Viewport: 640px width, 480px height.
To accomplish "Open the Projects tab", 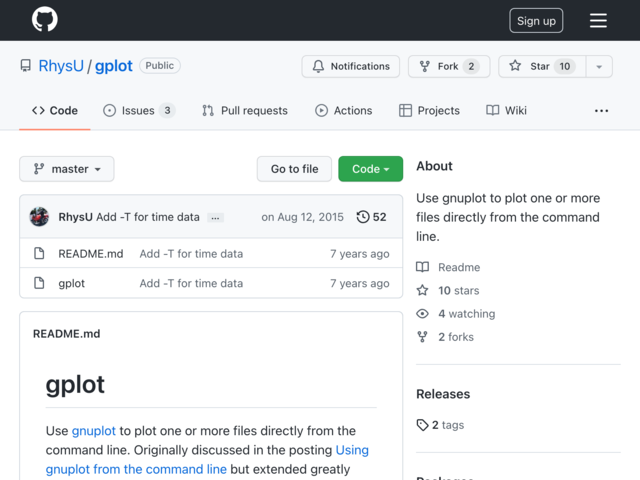I will (429, 111).
